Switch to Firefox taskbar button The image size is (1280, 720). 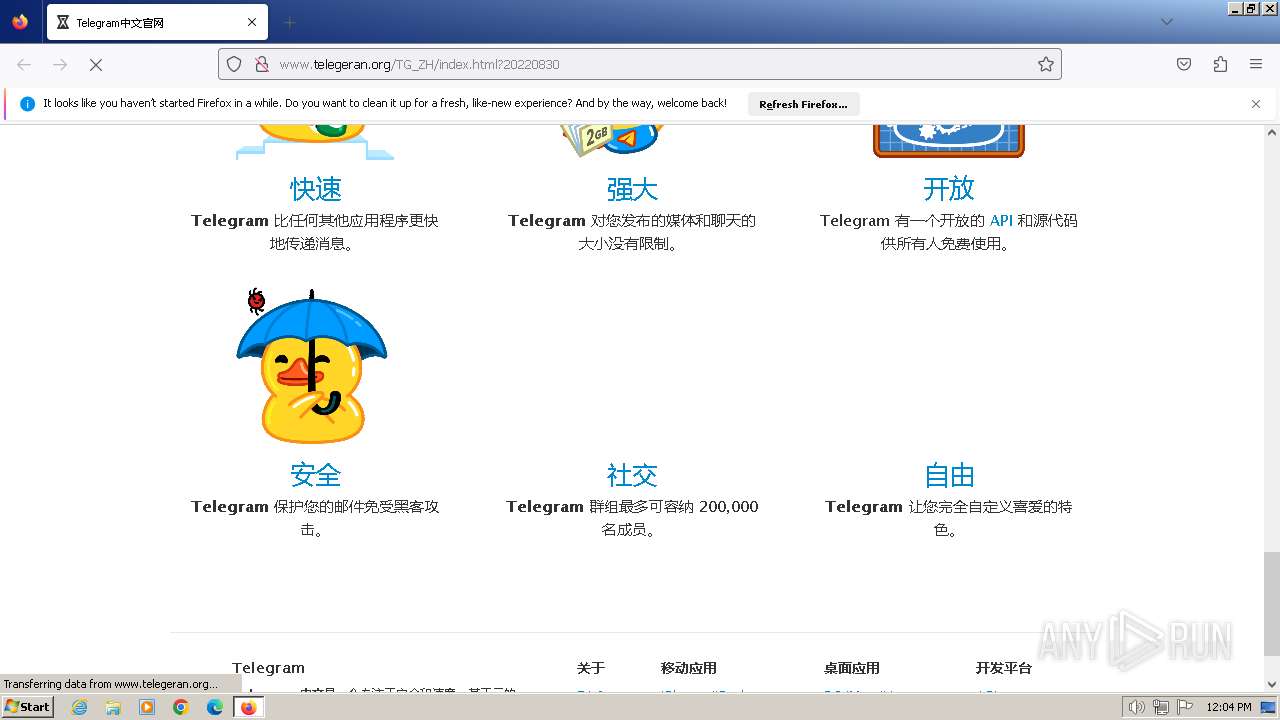coord(248,707)
